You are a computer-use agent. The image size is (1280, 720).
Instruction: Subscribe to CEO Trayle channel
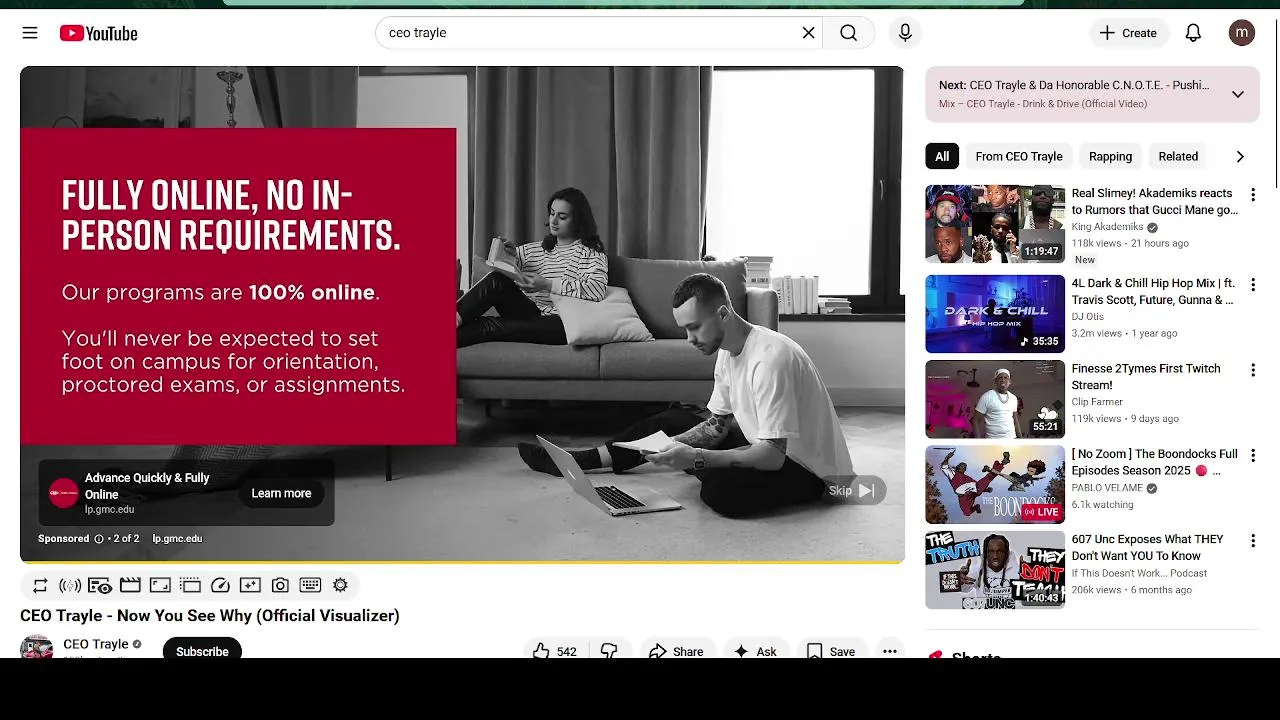[202, 651]
